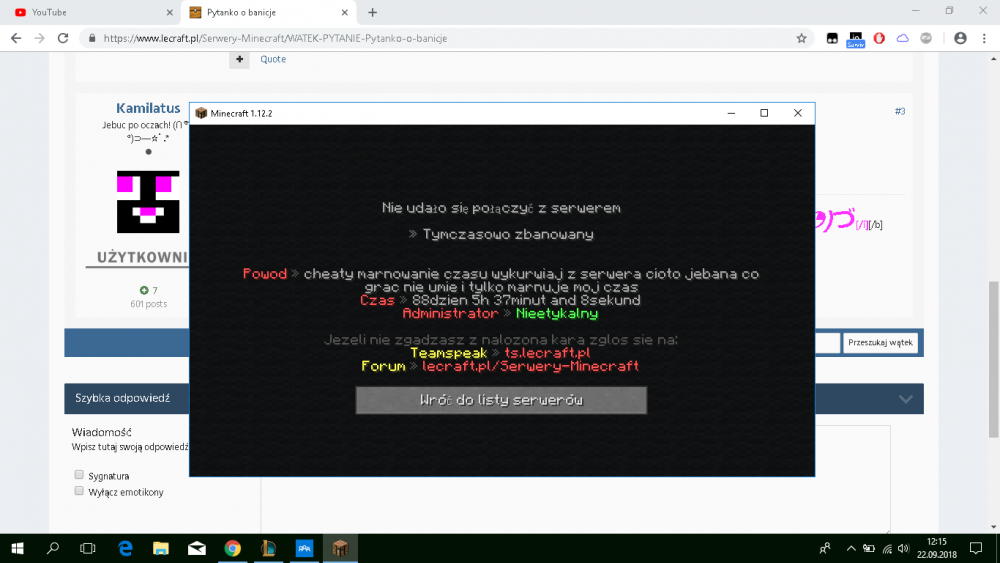Image resolution: width=1000 pixels, height=563 pixels.
Task: Check the battery status tray icon
Action: tap(869, 548)
